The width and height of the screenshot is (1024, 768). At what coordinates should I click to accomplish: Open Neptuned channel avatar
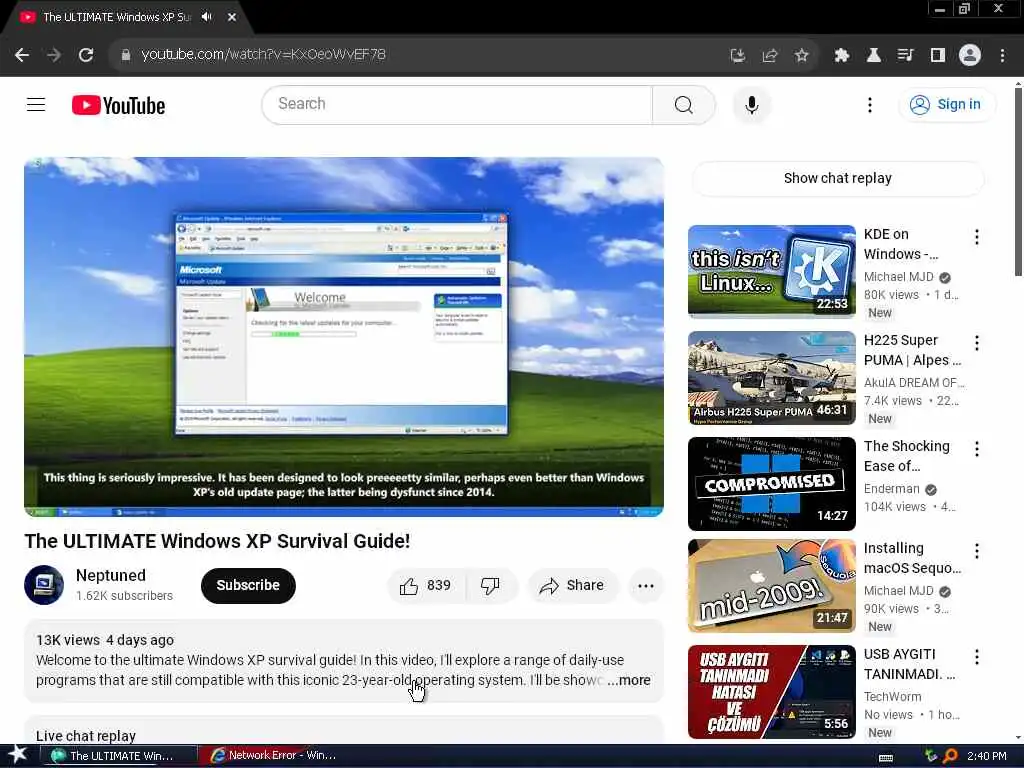(x=44, y=584)
